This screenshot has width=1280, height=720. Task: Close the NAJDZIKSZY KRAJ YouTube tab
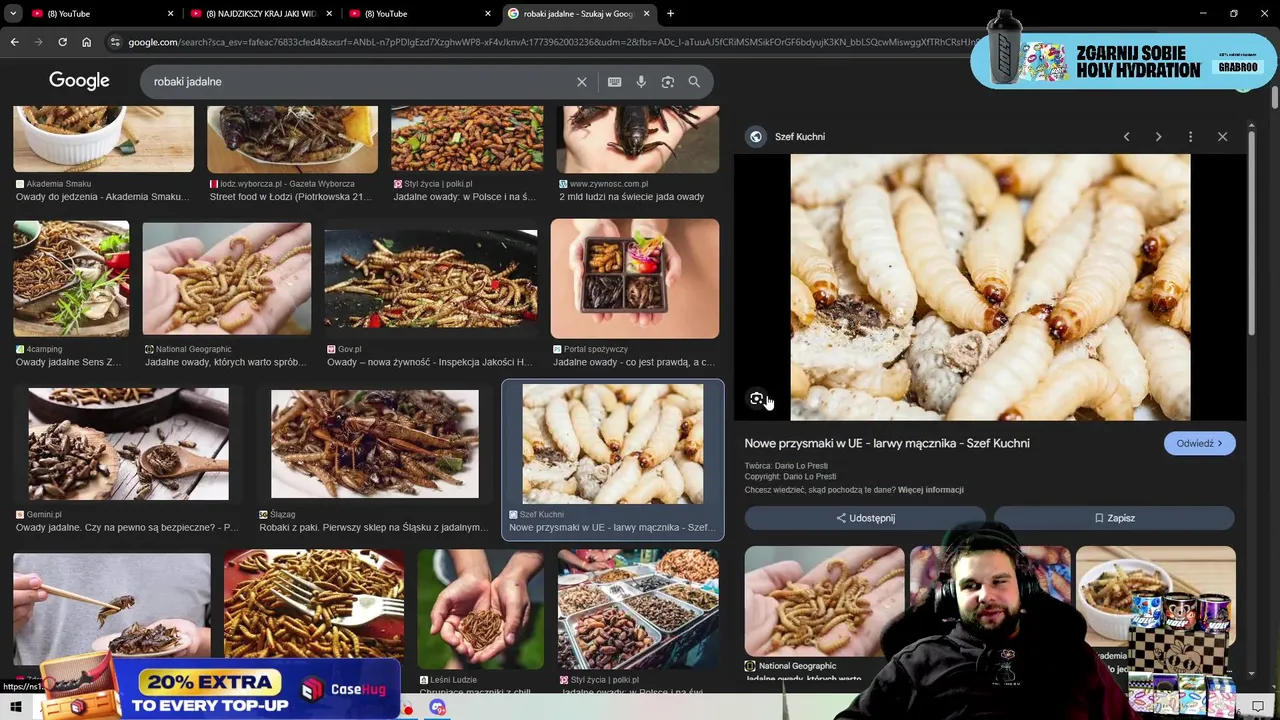(329, 14)
